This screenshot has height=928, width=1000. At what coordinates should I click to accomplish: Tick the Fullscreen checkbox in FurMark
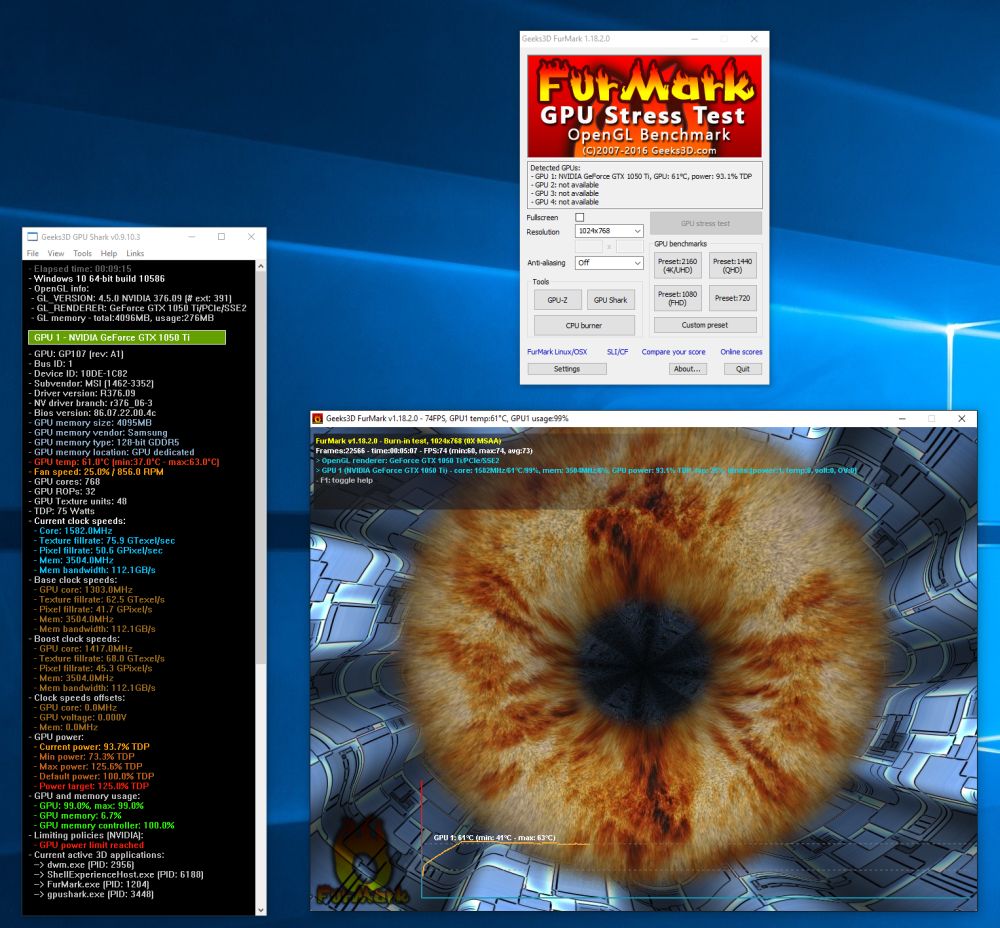click(579, 217)
